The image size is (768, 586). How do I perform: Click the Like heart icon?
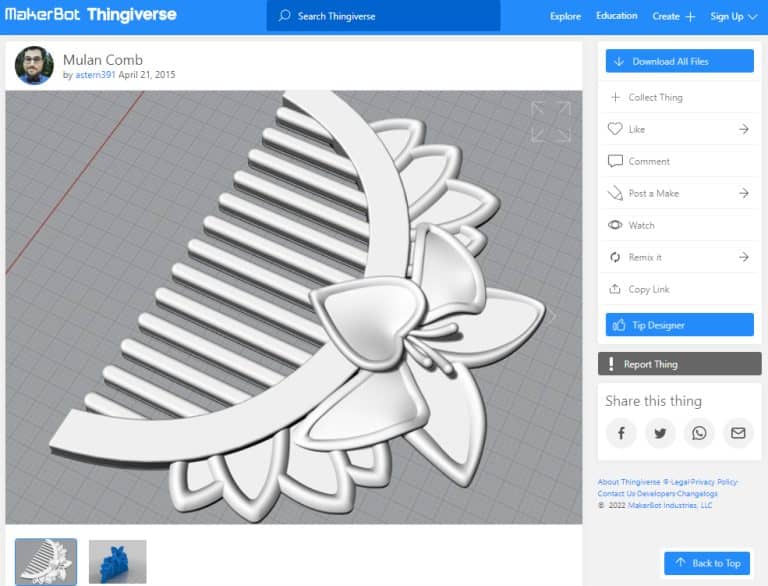[x=615, y=129]
